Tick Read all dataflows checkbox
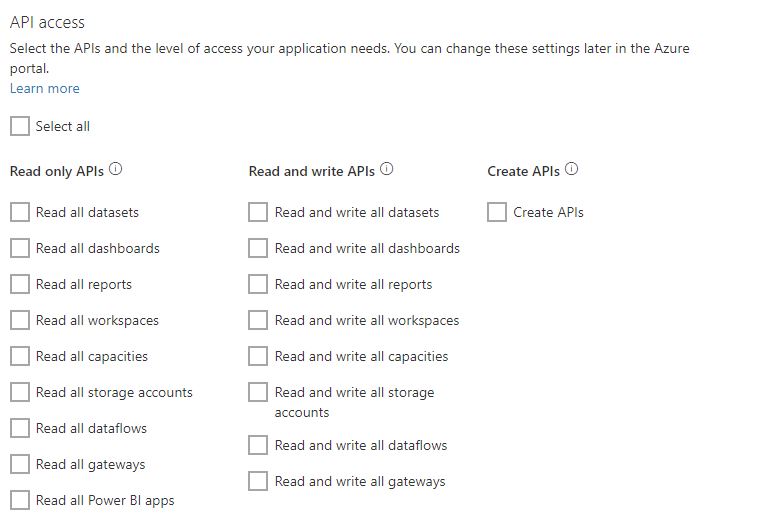Image resolution: width=763 pixels, height=524 pixels. 20,428
